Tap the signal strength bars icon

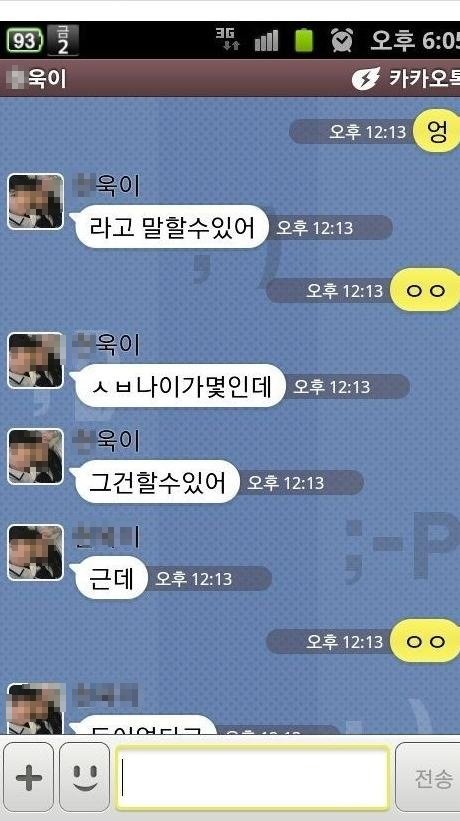pos(266,40)
